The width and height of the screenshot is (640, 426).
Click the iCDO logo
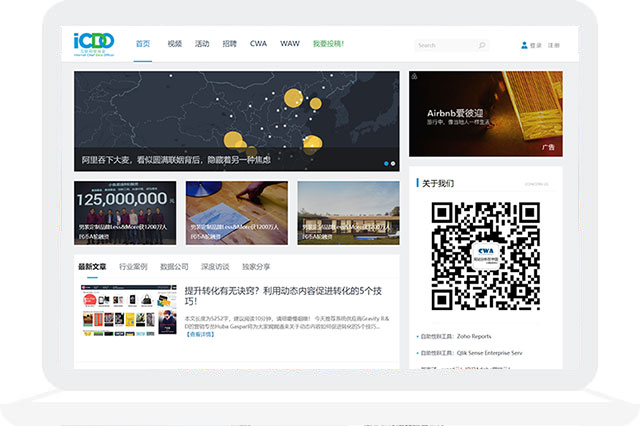(94, 44)
